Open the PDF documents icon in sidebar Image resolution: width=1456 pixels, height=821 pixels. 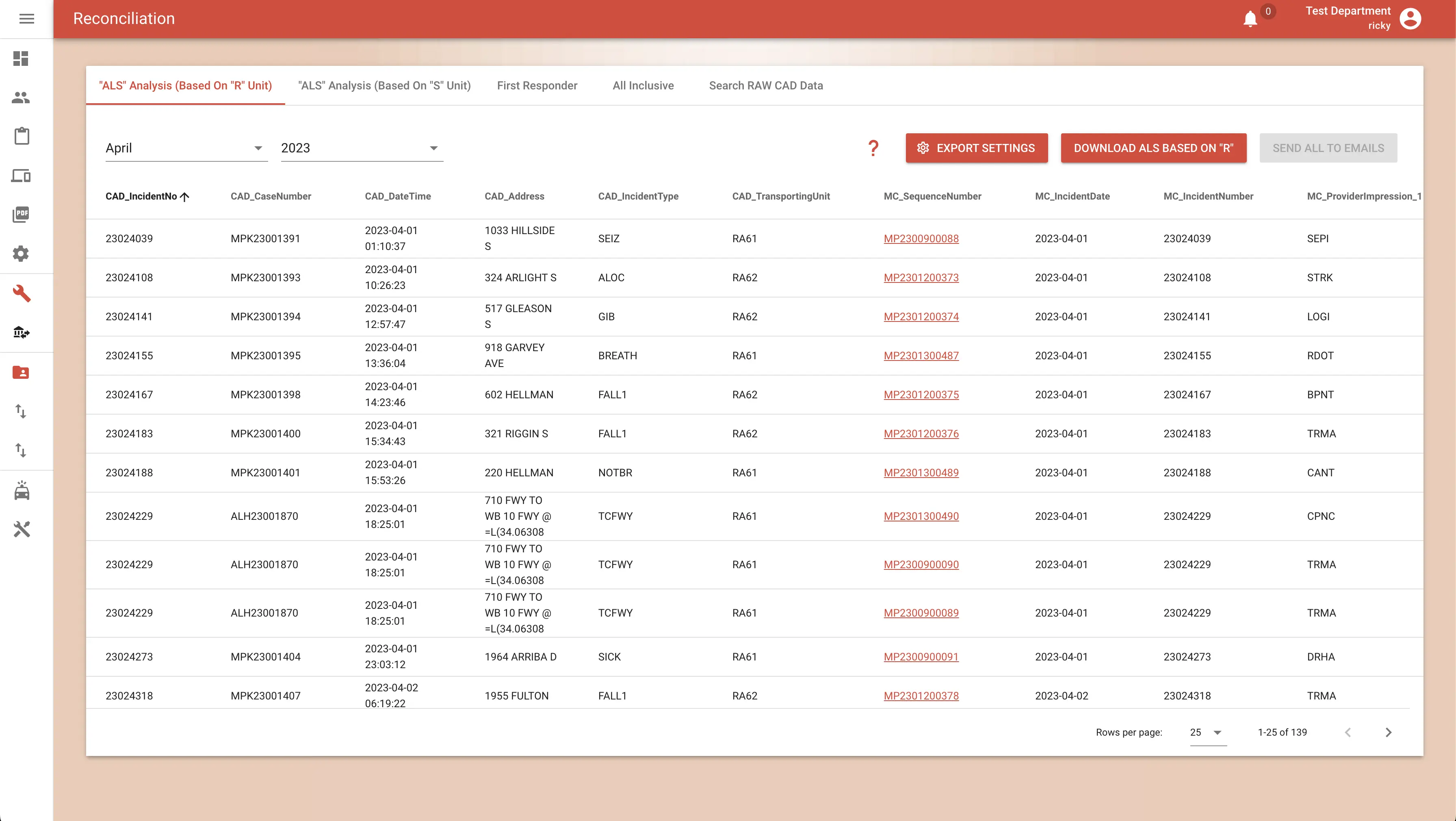point(21,214)
